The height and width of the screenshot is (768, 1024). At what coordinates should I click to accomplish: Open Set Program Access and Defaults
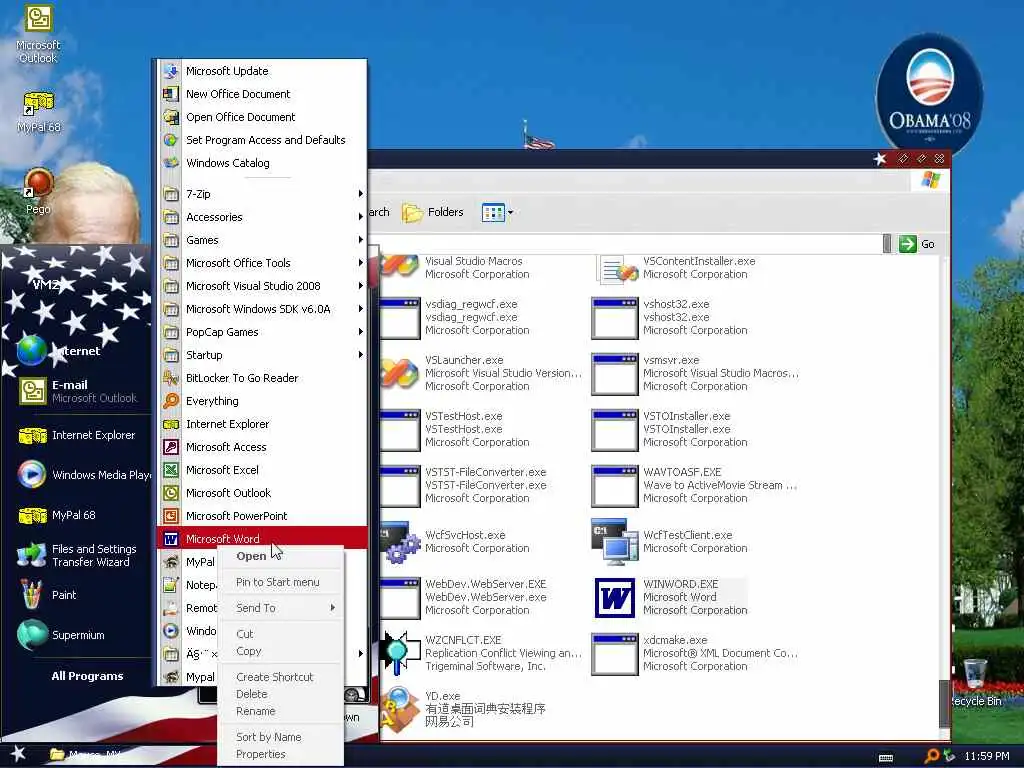pyautogui.click(x=261, y=140)
